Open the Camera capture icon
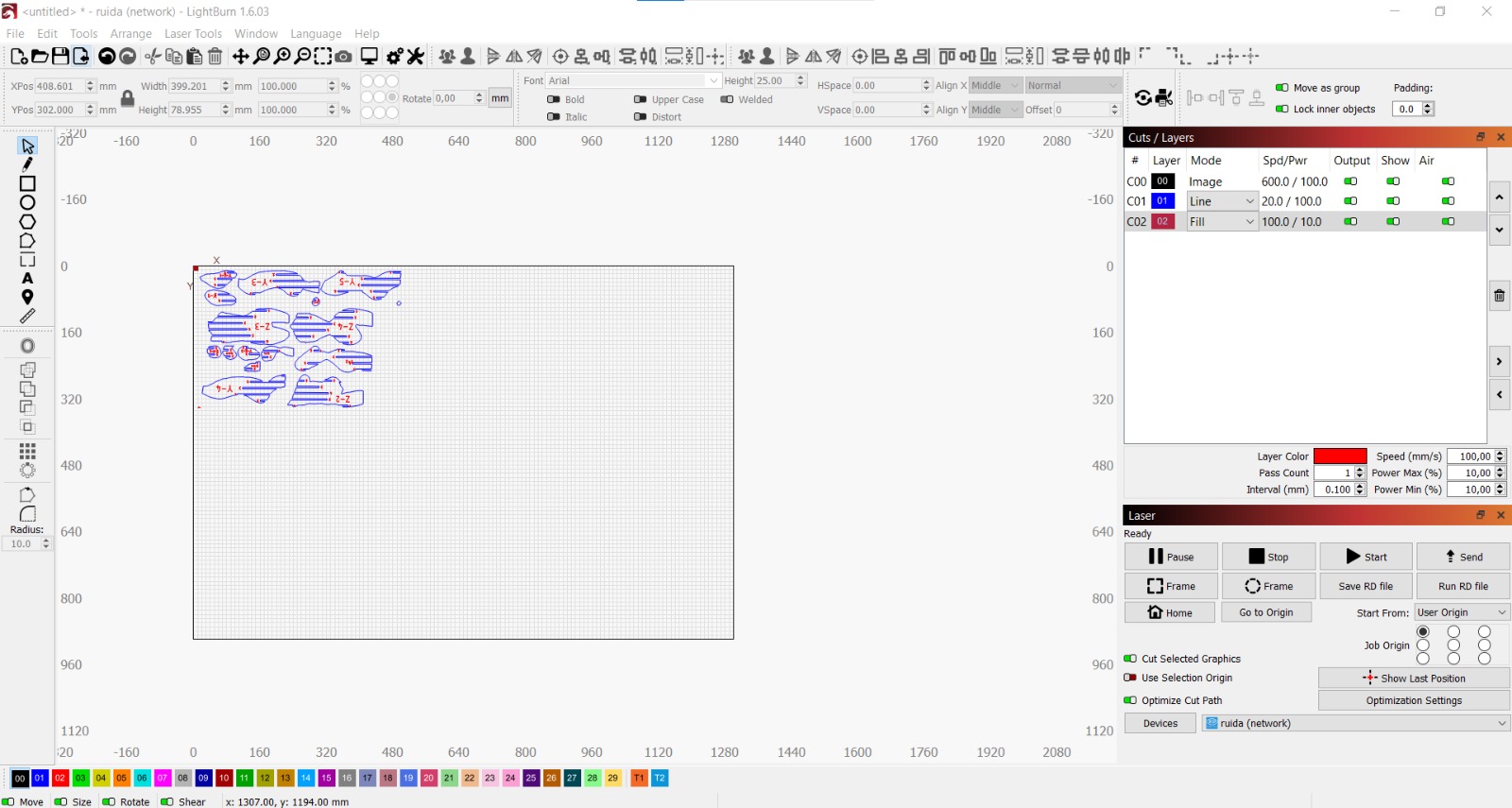The width and height of the screenshot is (1512, 808). point(344,57)
